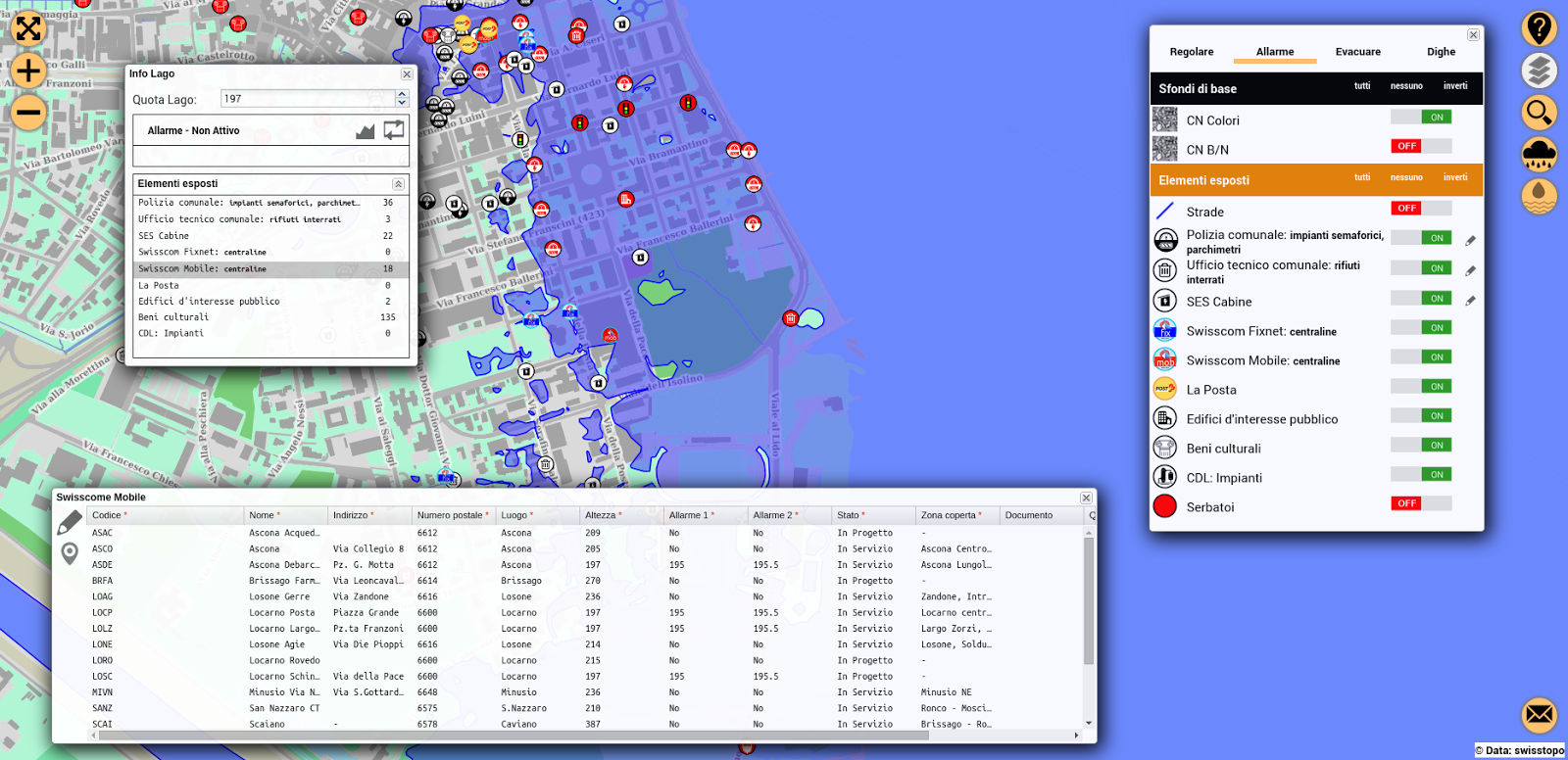Toggle the CN B/N base layer switch
Screen dimensions: 1568x760
pyautogui.click(x=1421, y=146)
